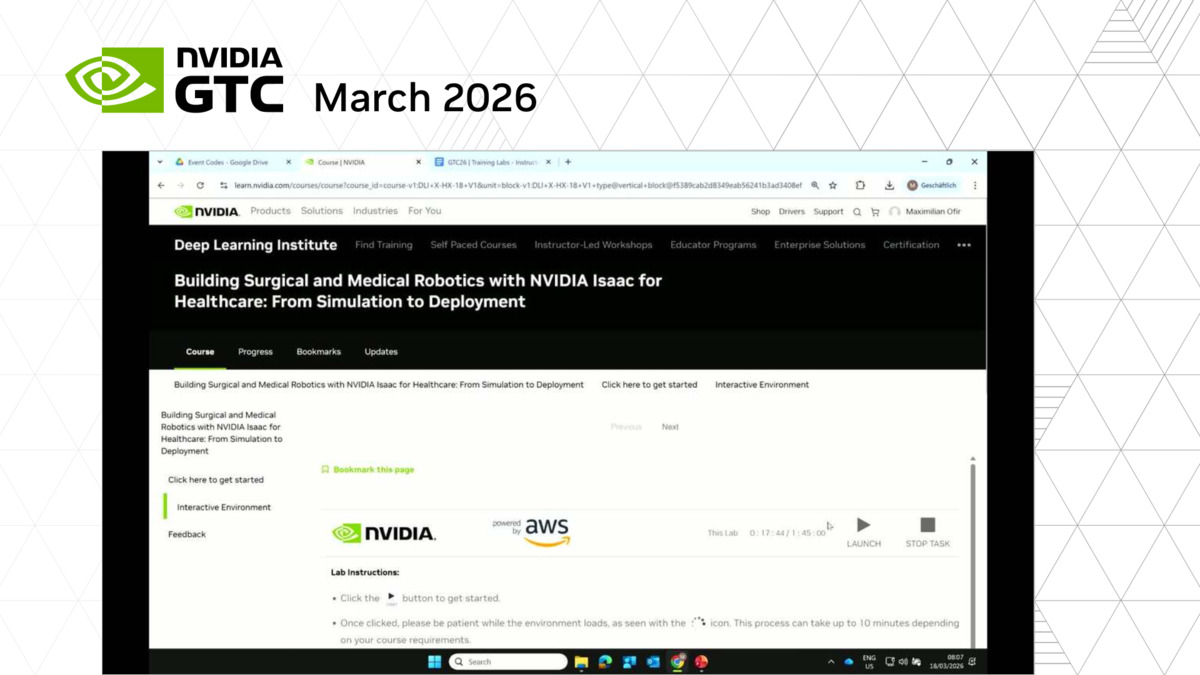The width and height of the screenshot is (1200, 675).
Task: Click the red round taskbar app icon
Action: (702, 661)
